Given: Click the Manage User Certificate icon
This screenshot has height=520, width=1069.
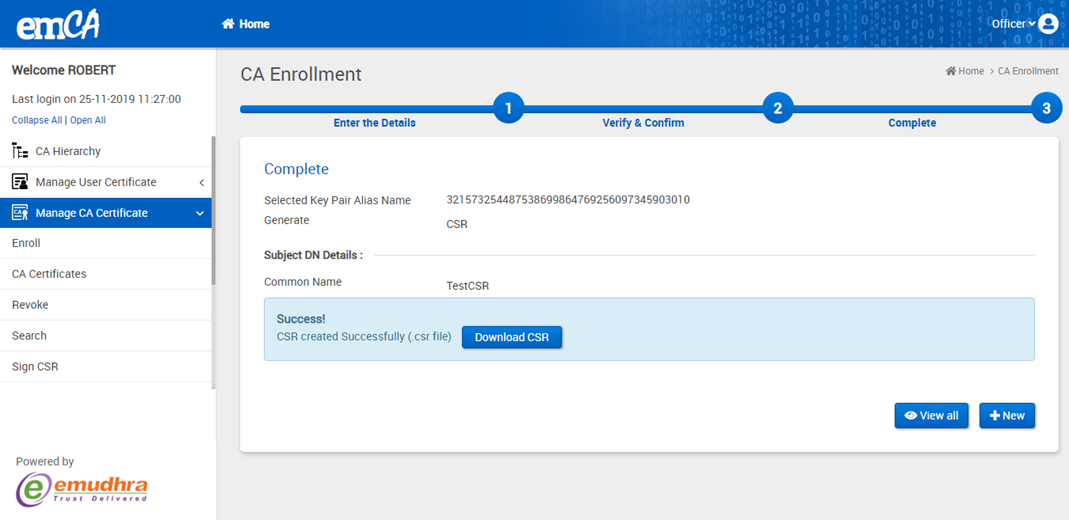Looking at the screenshot, I should pos(19,182).
